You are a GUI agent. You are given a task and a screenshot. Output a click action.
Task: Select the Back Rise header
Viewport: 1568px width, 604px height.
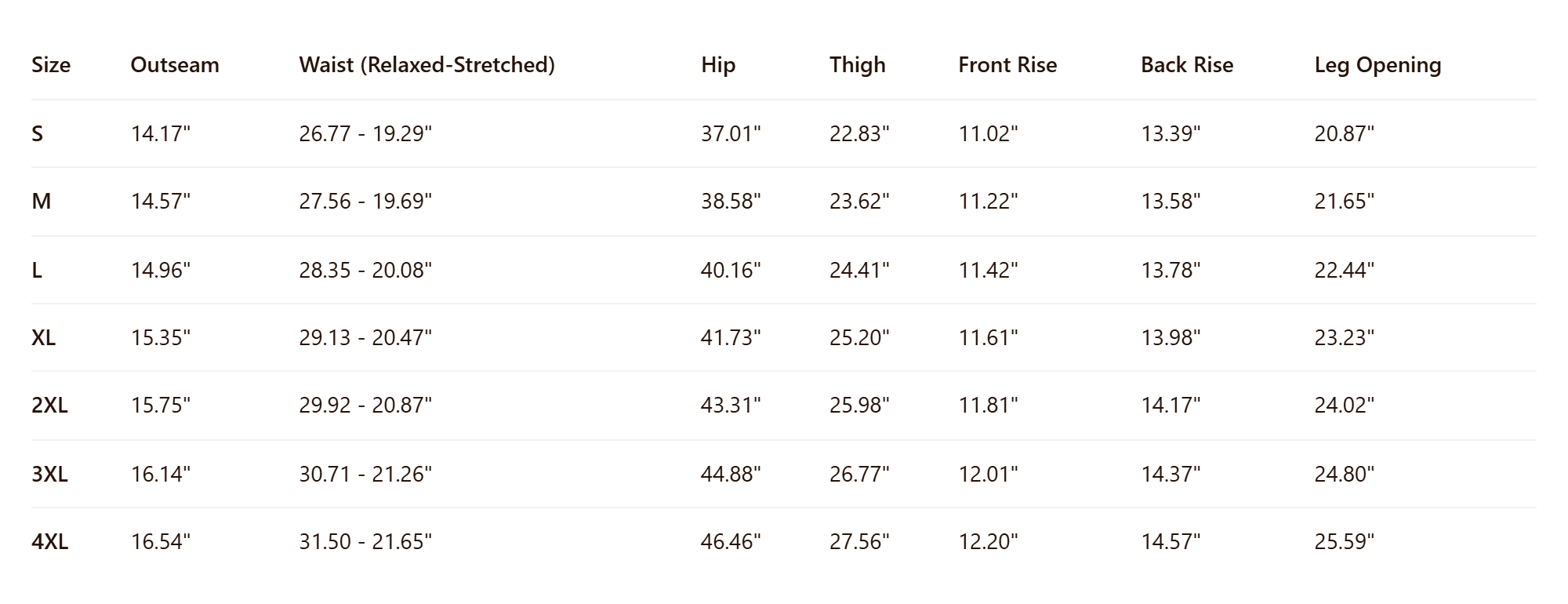coord(1187,64)
